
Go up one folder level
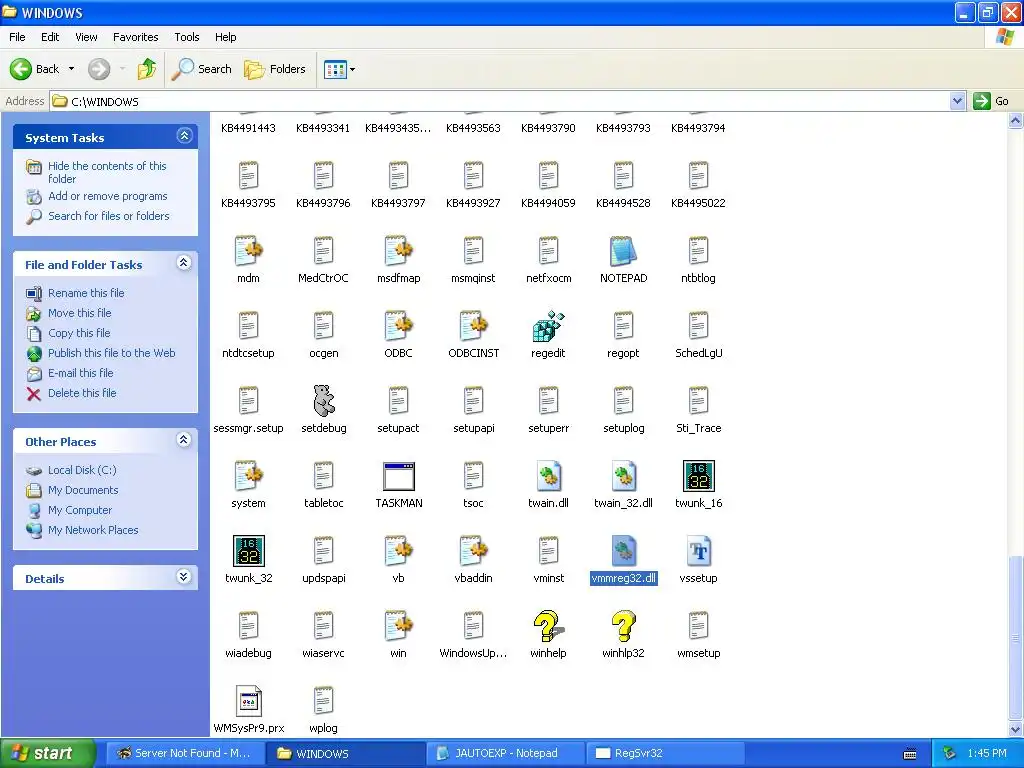click(x=147, y=69)
